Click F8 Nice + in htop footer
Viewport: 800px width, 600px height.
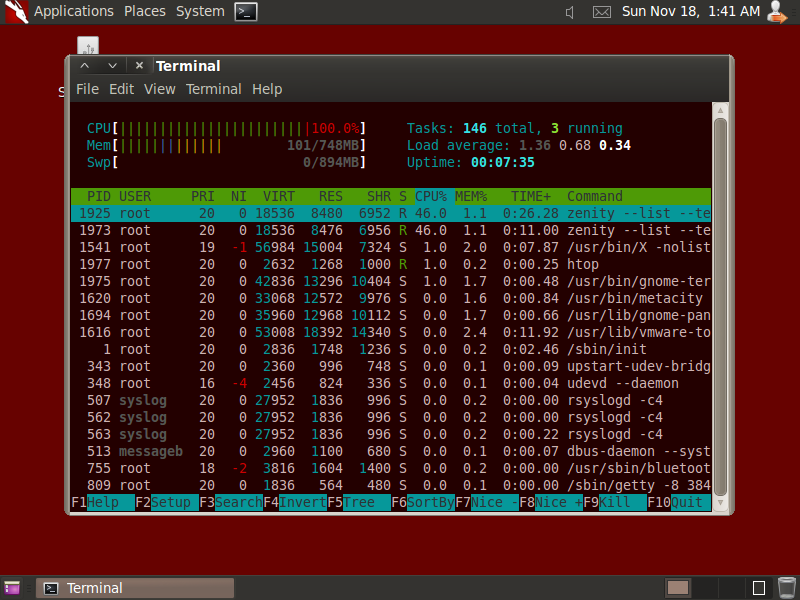click(551, 503)
